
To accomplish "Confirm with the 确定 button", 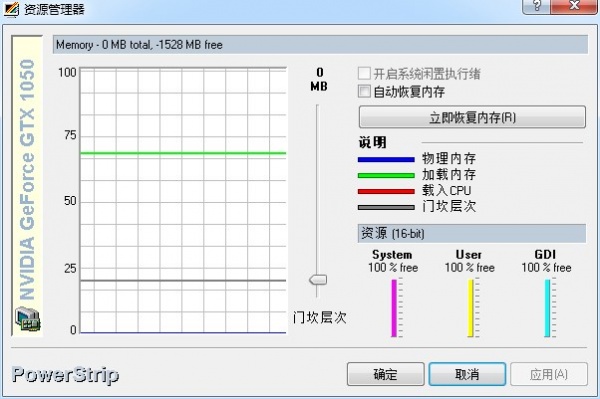I will (x=386, y=374).
